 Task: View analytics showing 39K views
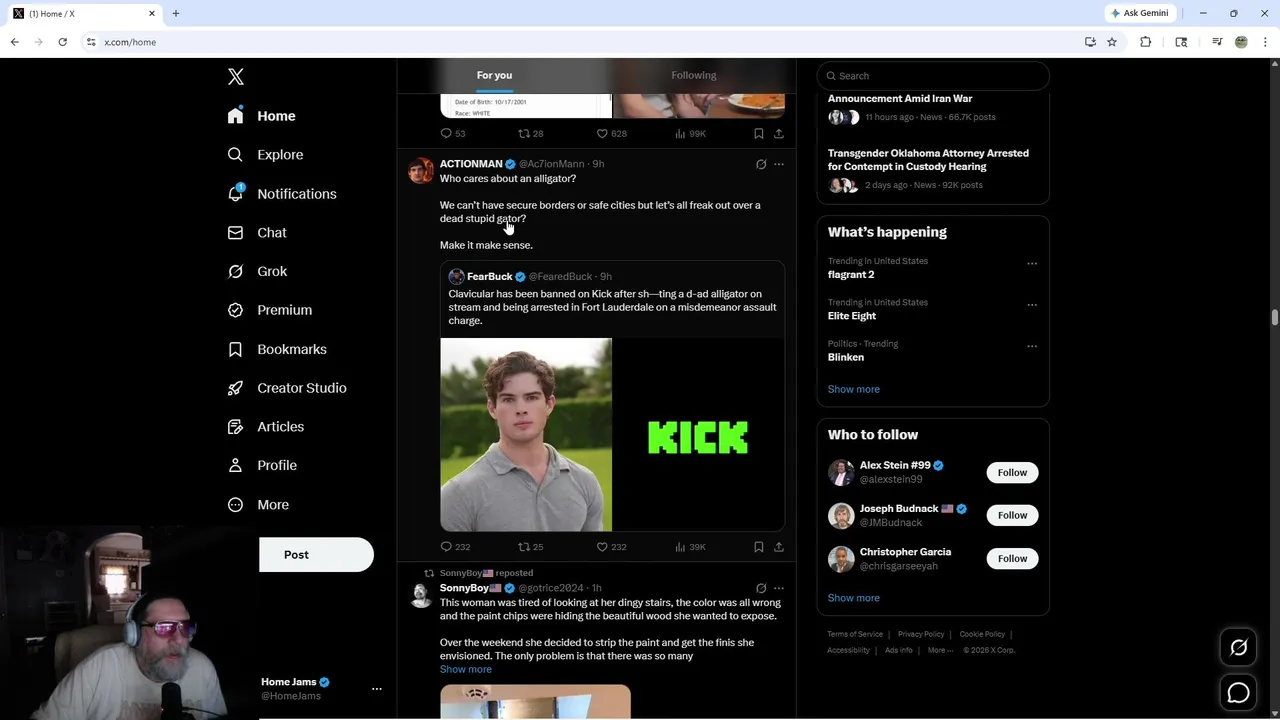point(690,547)
